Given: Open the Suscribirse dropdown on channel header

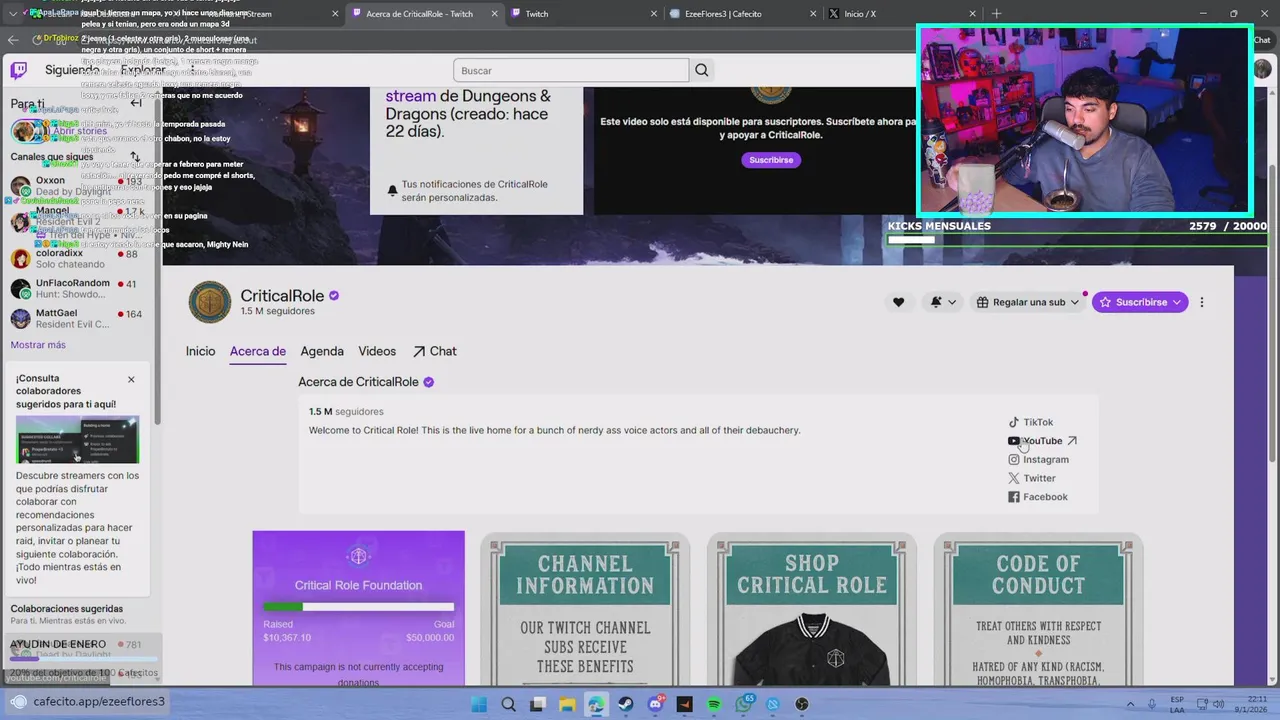Looking at the screenshot, I should tap(1140, 302).
